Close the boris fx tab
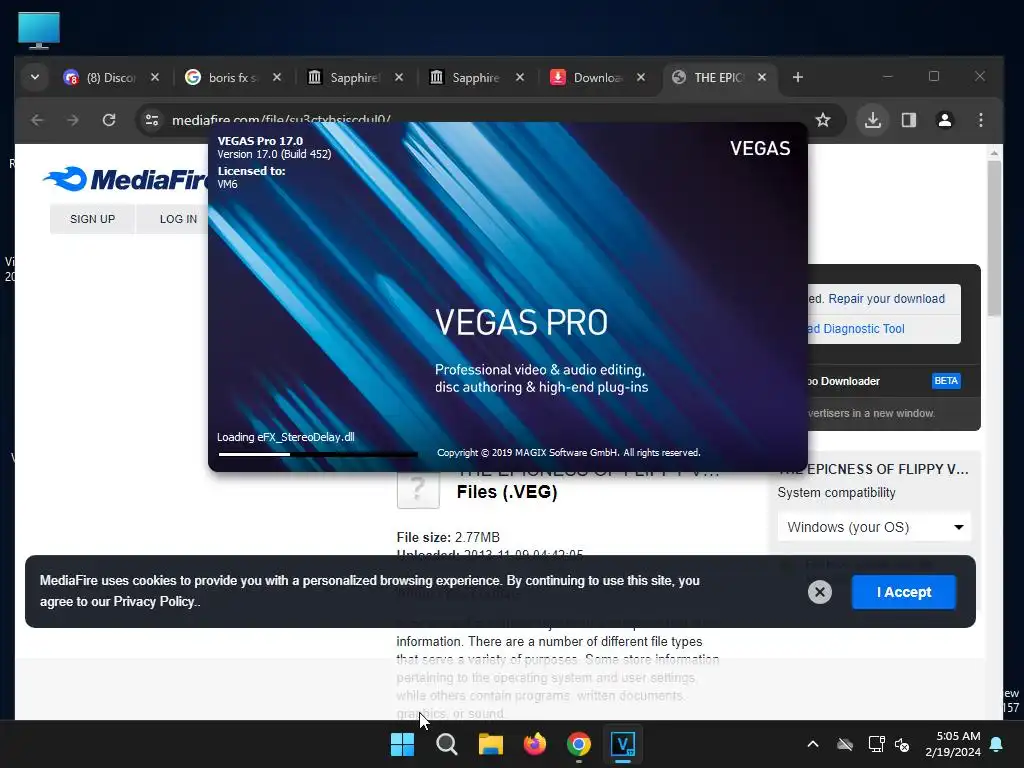This screenshot has height=768, width=1024. [277, 77]
